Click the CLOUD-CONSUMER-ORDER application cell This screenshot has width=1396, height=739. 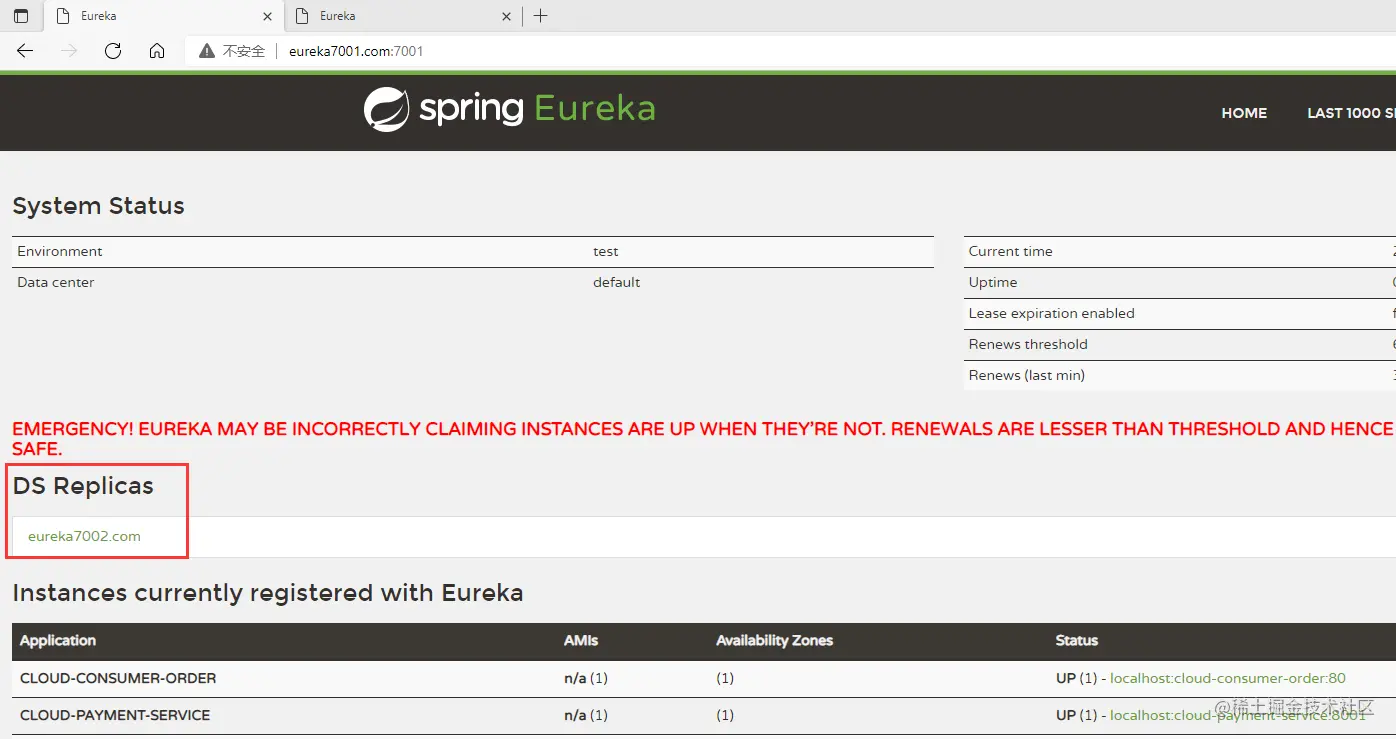pyautogui.click(x=118, y=678)
